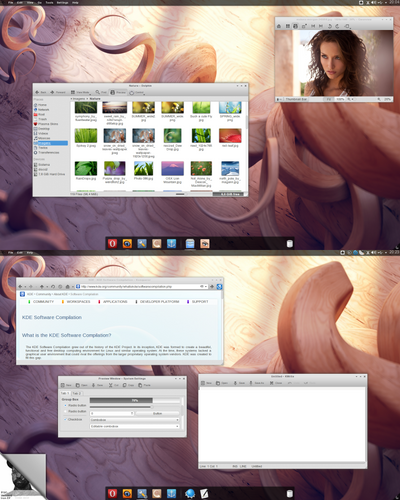Click the zoom slider in the image viewer

(x=365, y=99)
